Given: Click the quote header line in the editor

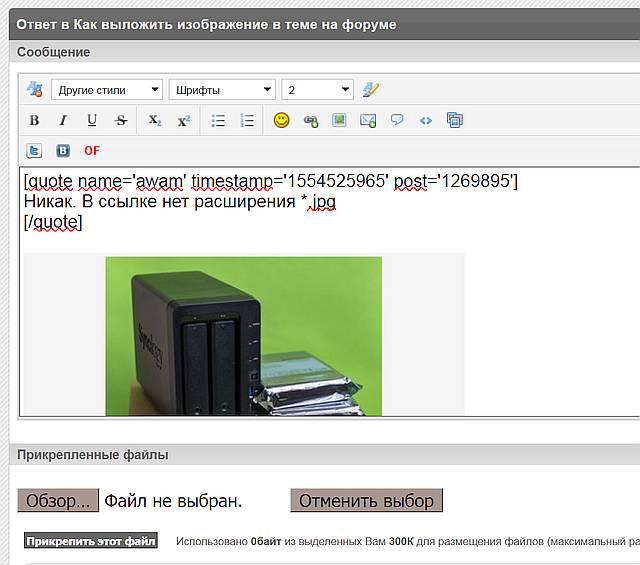Looking at the screenshot, I should coord(271,181).
